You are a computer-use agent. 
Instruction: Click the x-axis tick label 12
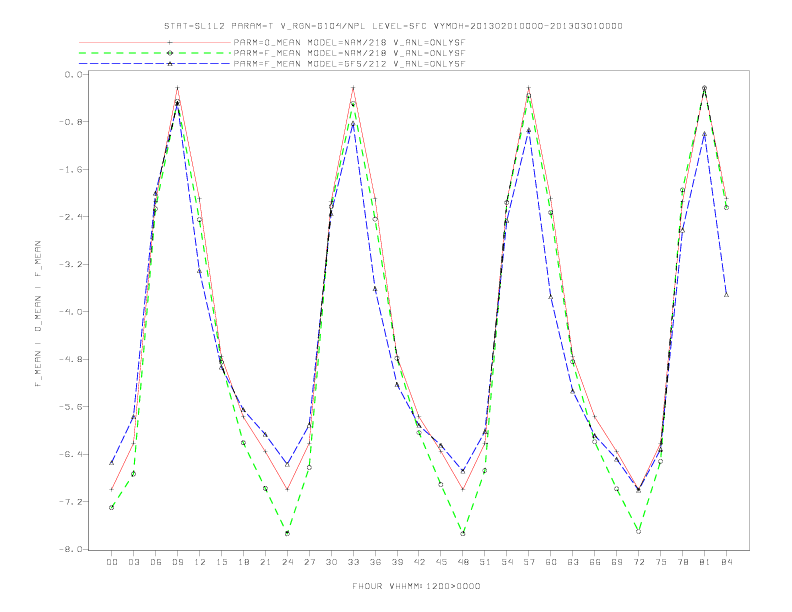(200, 562)
